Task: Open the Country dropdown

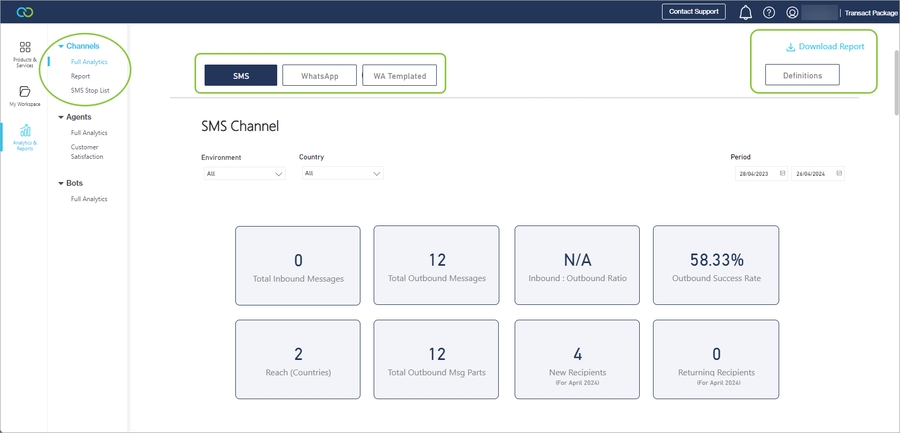Action: (341, 173)
